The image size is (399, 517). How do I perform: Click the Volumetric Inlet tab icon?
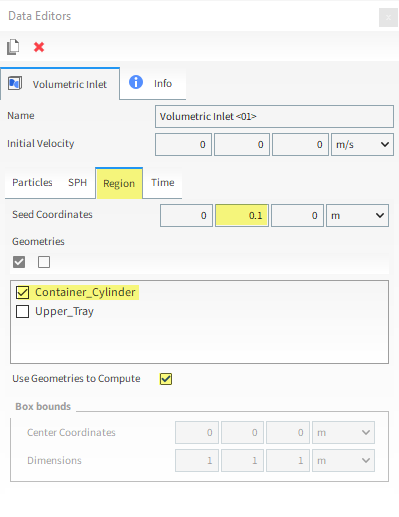tap(15, 83)
